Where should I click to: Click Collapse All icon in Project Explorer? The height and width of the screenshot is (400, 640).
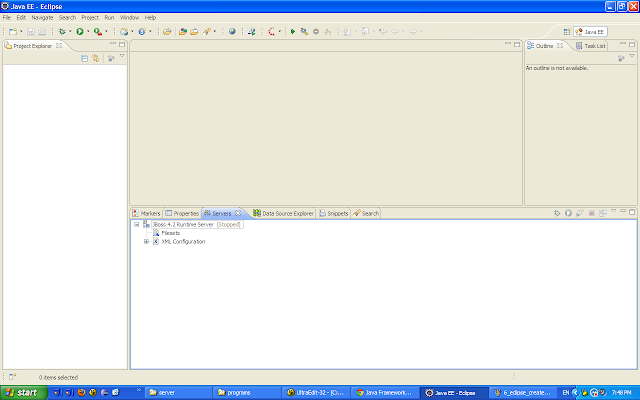click(x=84, y=58)
